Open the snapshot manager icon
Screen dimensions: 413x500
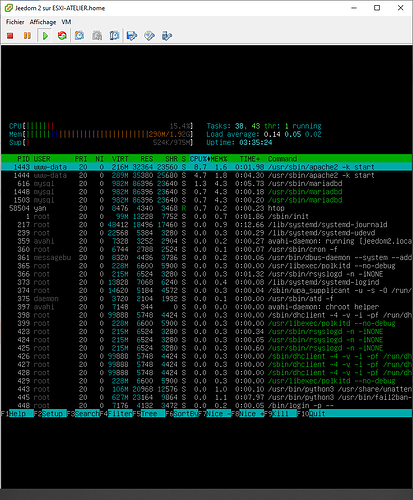pyautogui.click(x=114, y=35)
